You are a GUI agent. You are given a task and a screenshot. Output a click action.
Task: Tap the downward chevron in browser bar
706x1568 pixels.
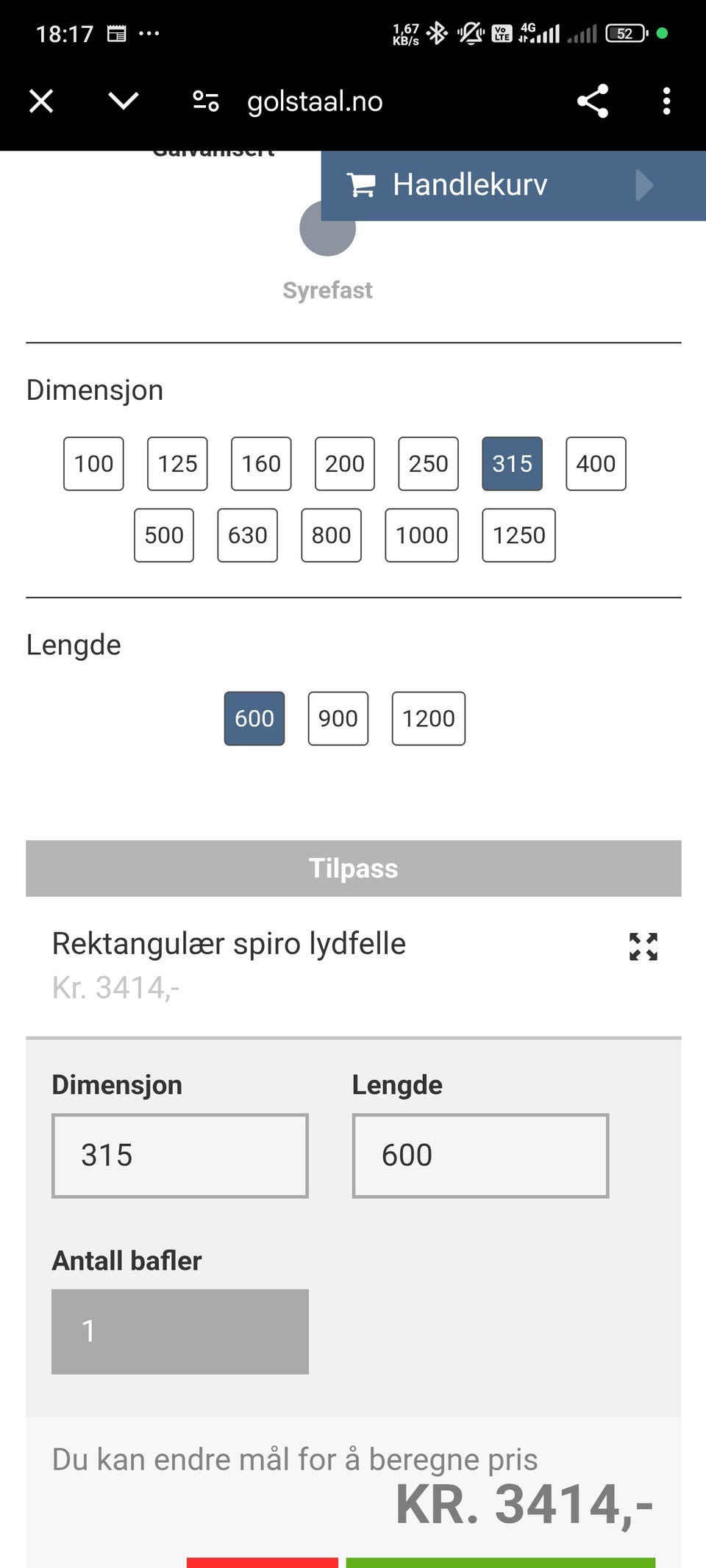click(x=124, y=101)
